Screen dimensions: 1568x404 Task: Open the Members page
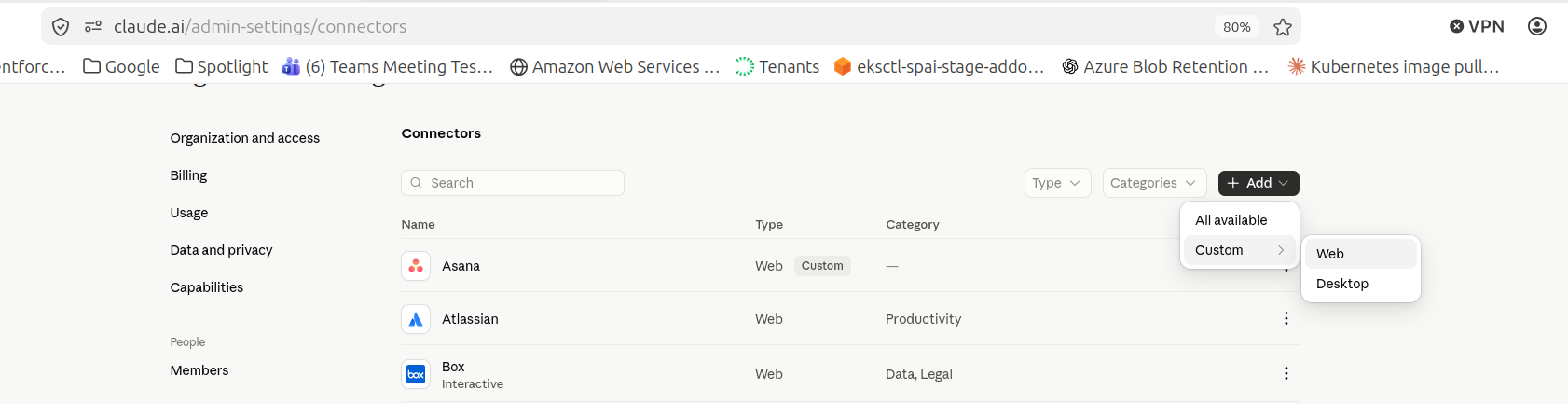click(x=199, y=370)
